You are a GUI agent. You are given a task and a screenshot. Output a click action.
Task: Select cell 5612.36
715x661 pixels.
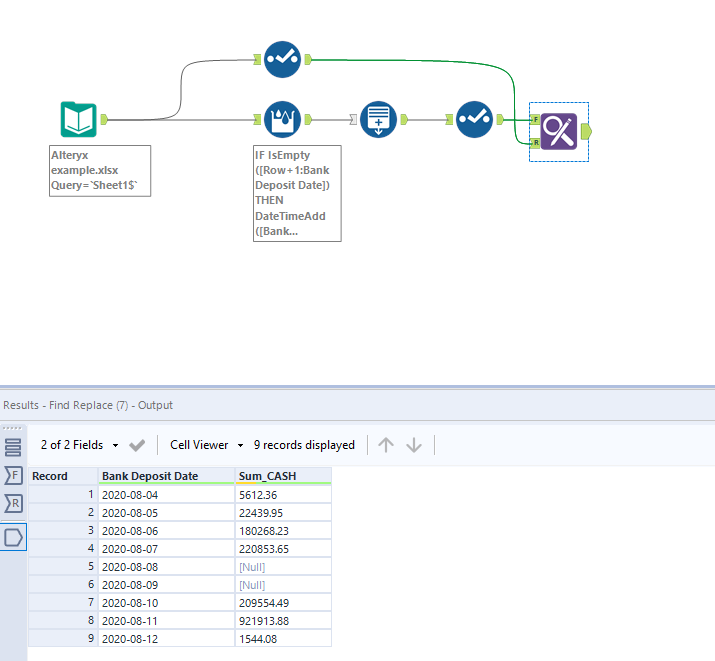[x=283, y=495]
